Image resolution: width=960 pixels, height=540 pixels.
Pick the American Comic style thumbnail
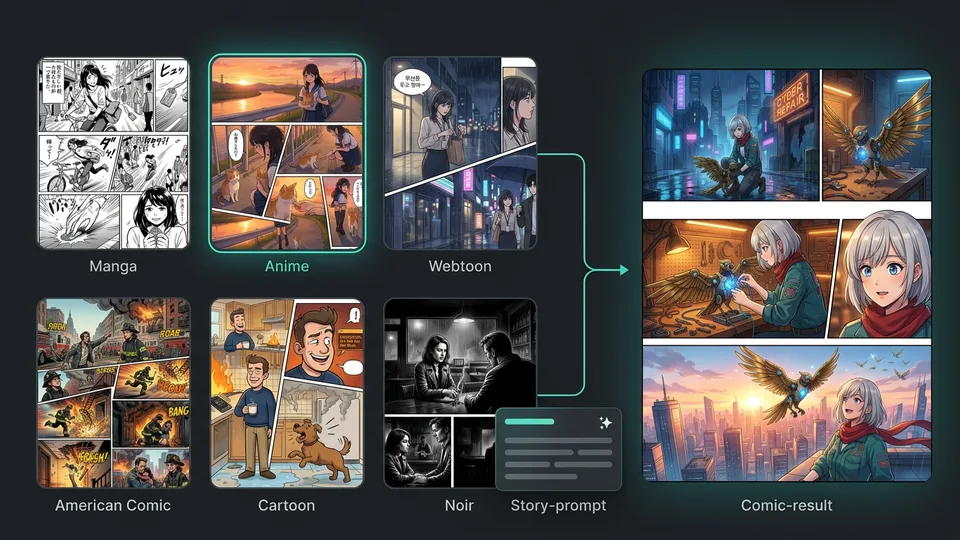[x=113, y=393]
